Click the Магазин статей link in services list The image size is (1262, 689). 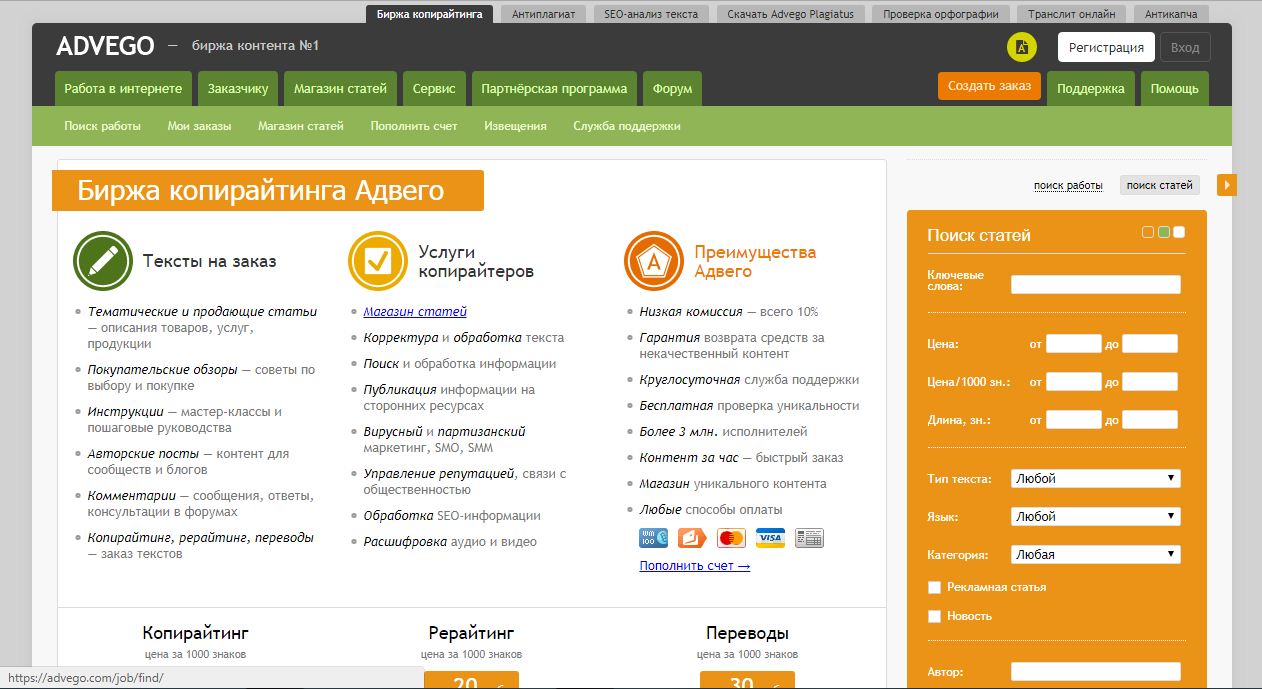click(x=415, y=312)
